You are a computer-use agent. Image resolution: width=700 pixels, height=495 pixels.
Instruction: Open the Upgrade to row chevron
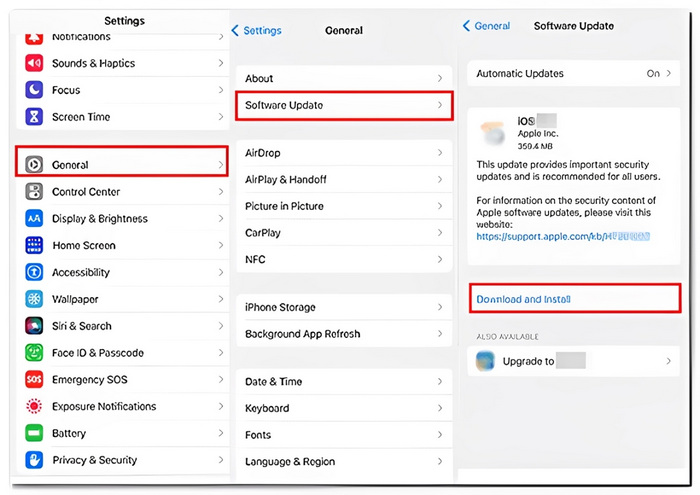point(669,361)
